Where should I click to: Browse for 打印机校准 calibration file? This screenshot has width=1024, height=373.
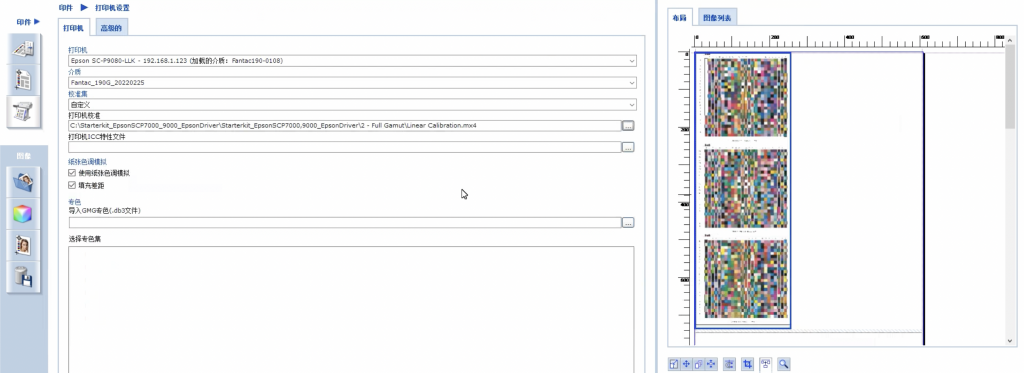click(628, 125)
